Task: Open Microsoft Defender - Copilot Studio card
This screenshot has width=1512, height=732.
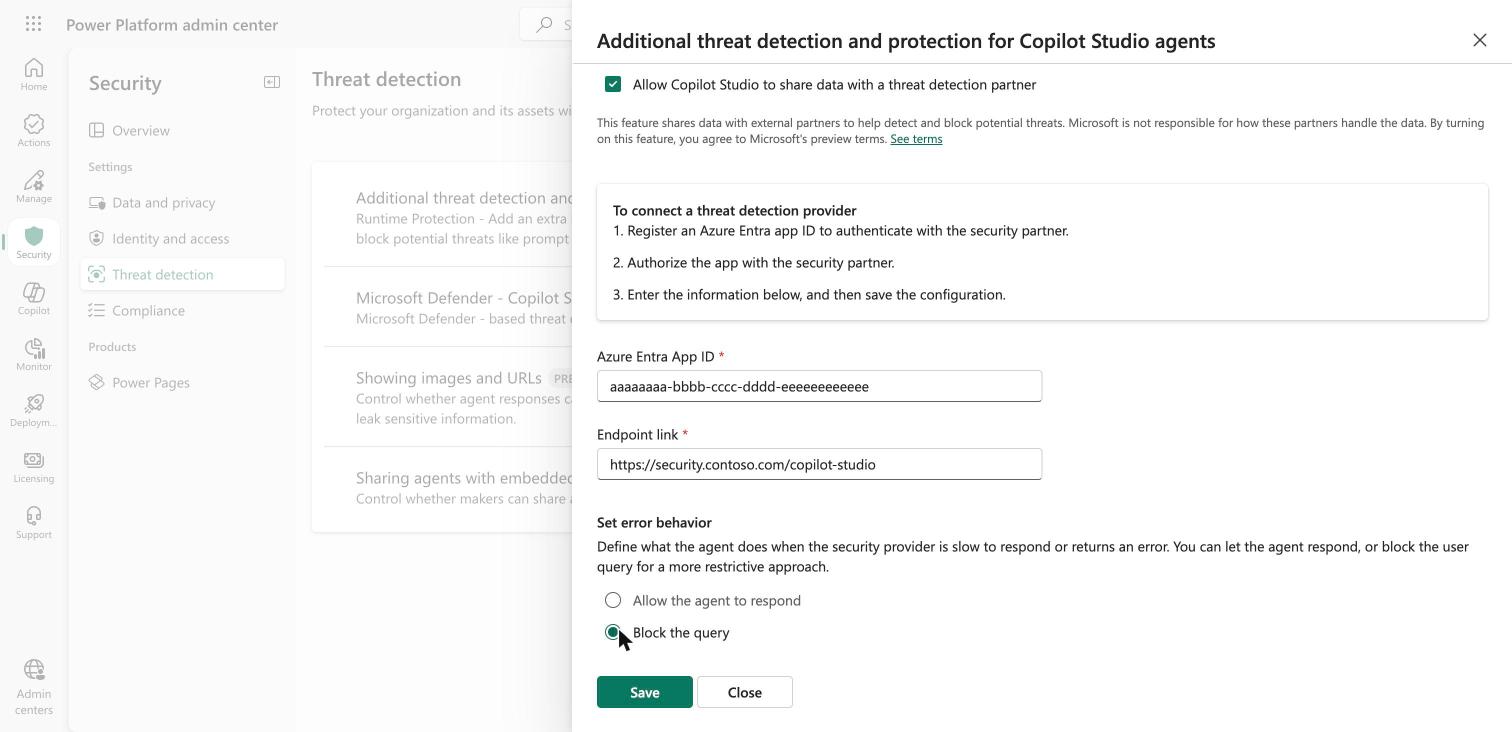Action: point(448,307)
